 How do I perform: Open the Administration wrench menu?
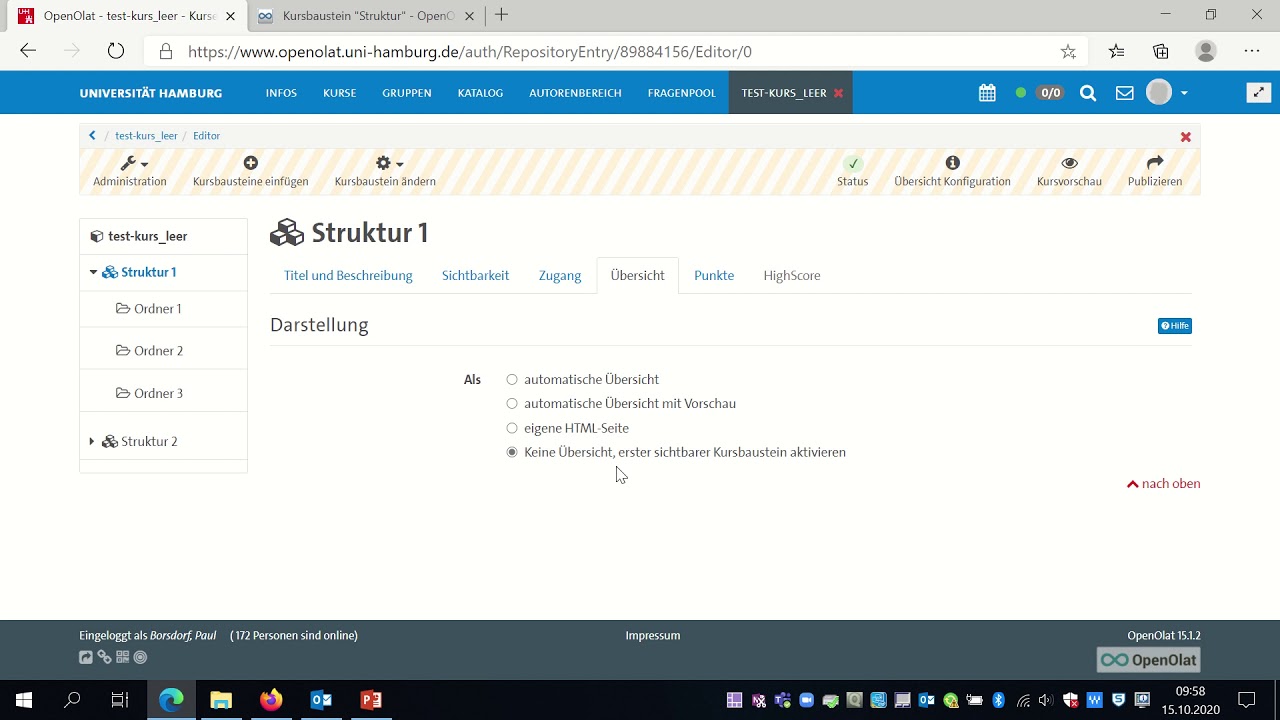coord(130,171)
